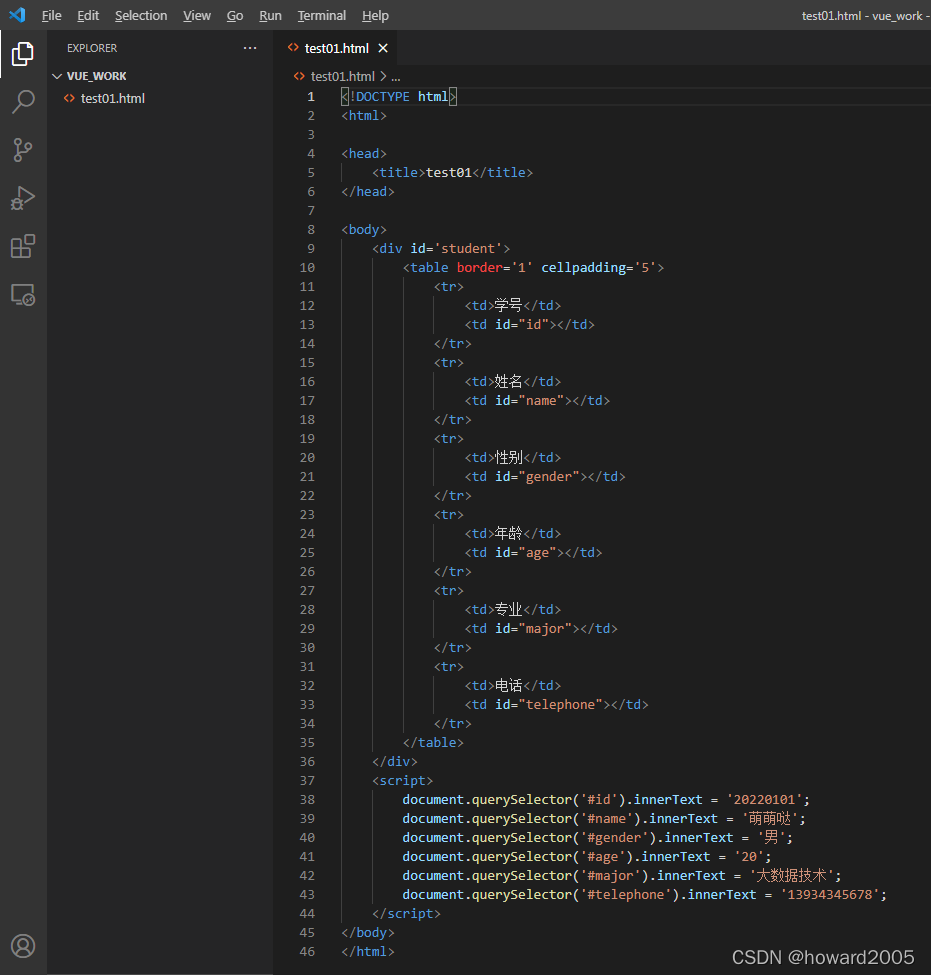Image resolution: width=931 pixels, height=975 pixels.
Task: Click test01.html in the breadcrumb
Action: coord(343,76)
